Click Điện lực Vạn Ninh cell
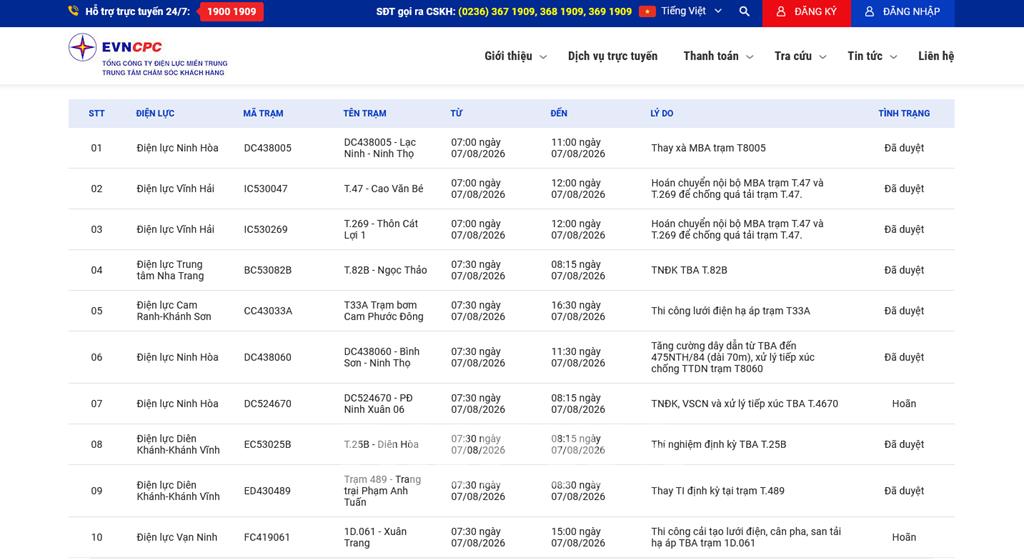Screen dimensions: 1024x560 tap(177, 537)
